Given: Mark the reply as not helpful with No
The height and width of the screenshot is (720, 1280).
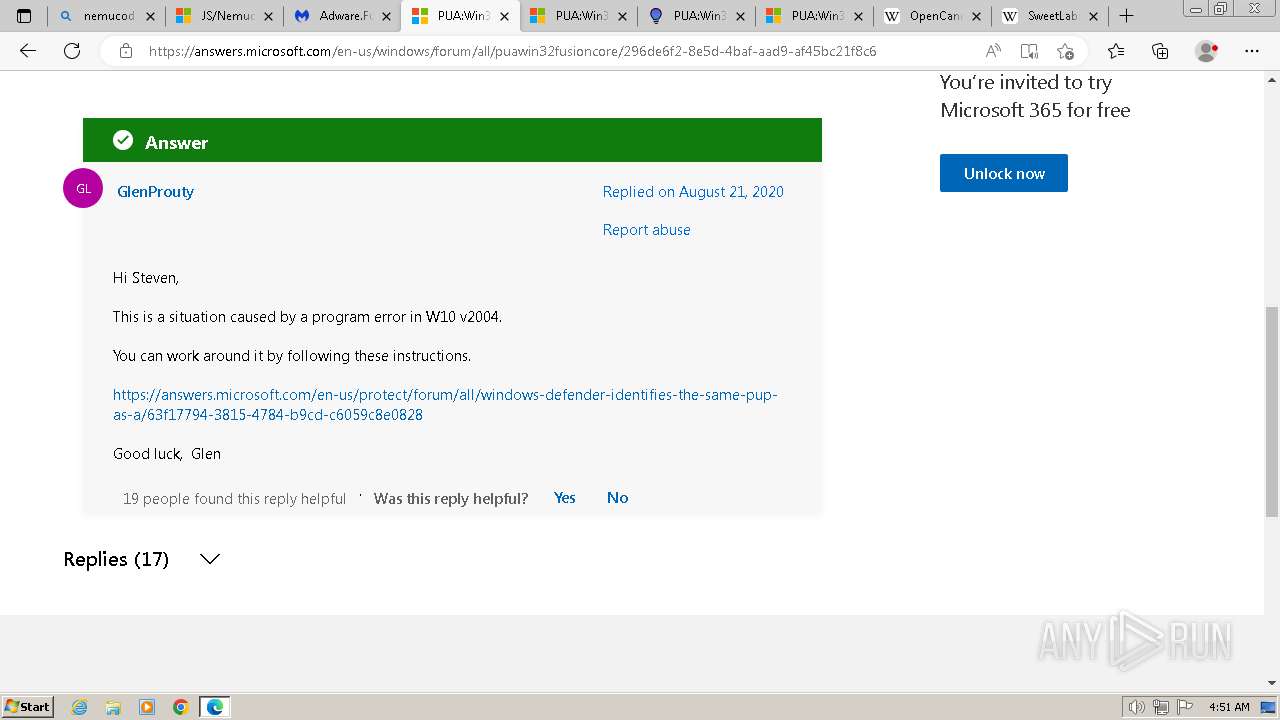Looking at the screenshot, I should click(618, 498).
